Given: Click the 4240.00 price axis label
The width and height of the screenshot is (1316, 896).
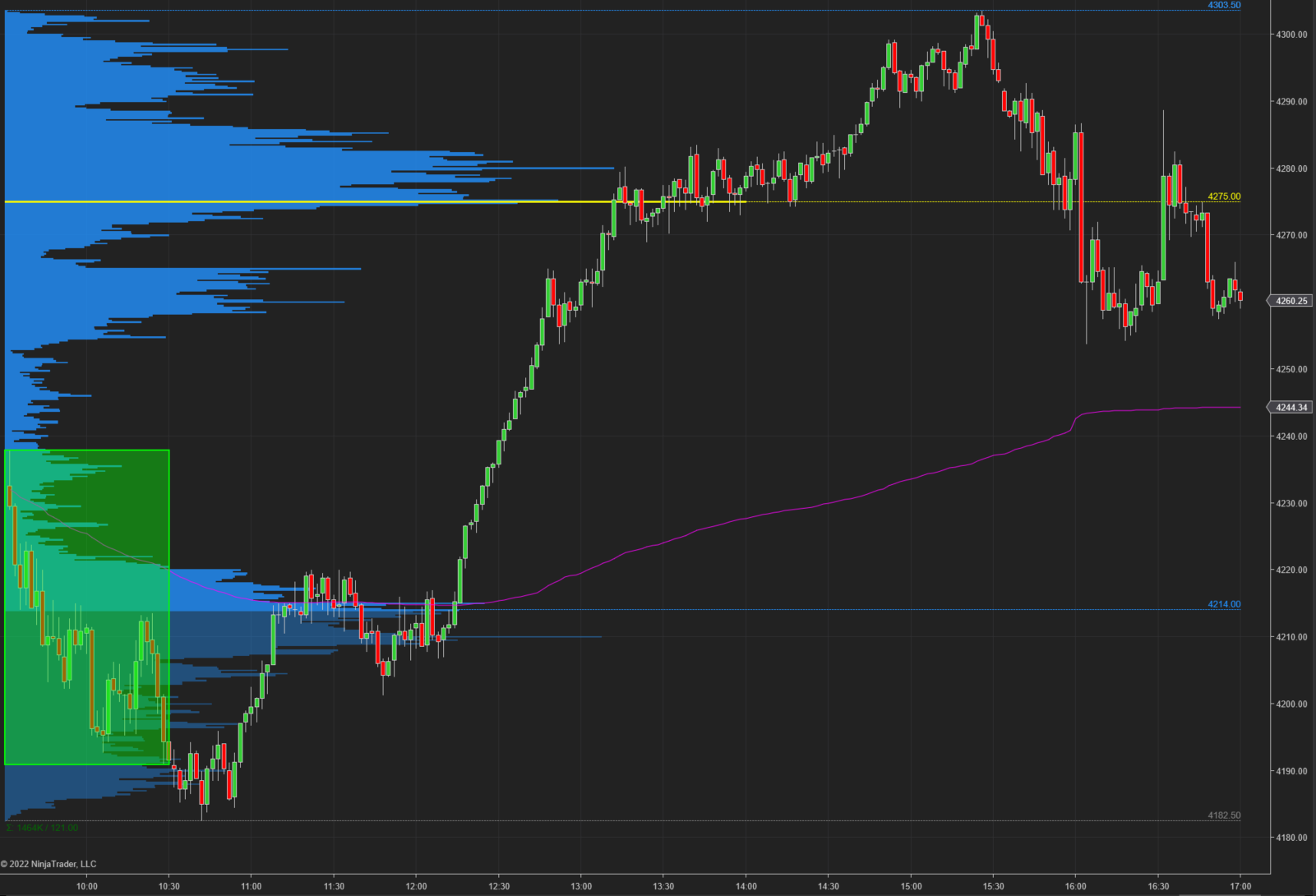Looking at the screenshot, I should click(x=1291, y=436).
